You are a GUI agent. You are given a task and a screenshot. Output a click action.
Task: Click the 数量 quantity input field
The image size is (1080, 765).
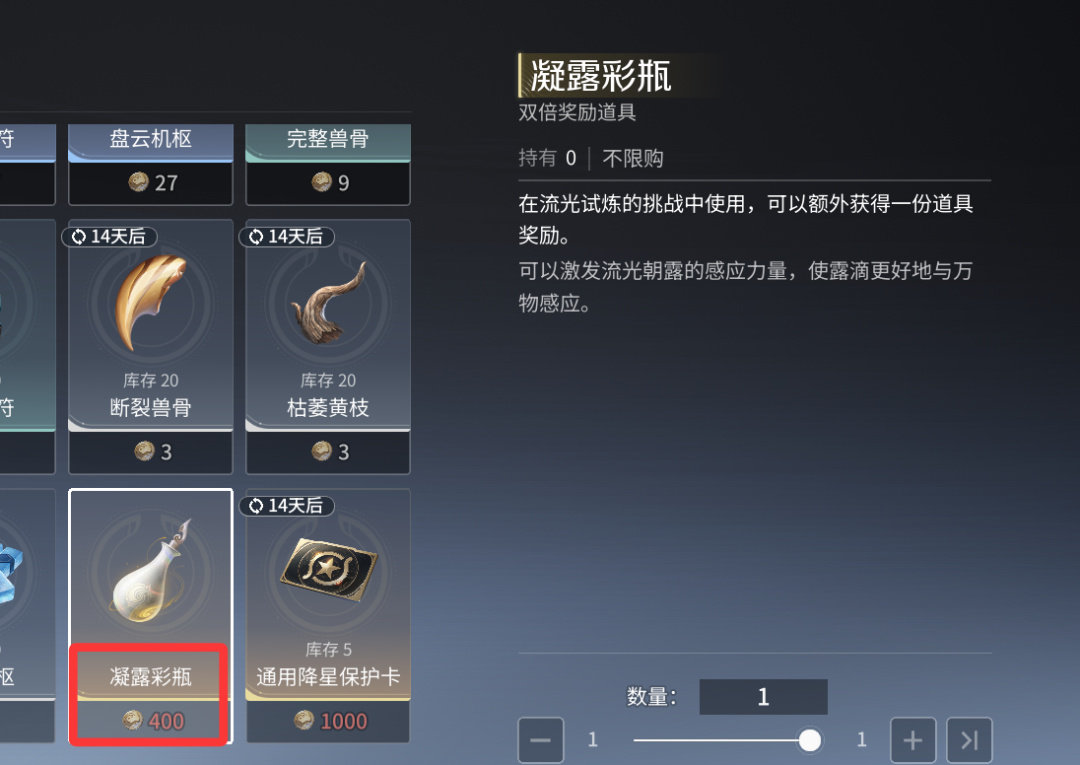[763, 697]
